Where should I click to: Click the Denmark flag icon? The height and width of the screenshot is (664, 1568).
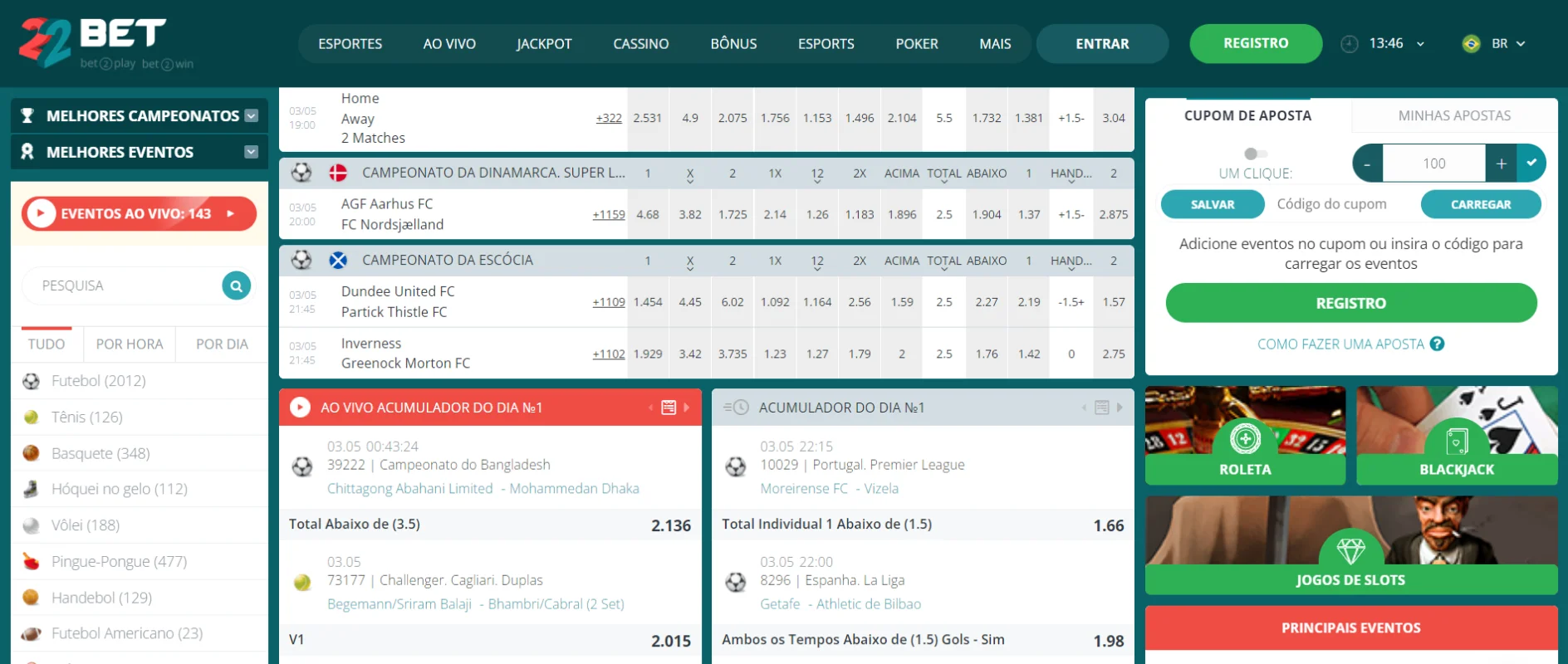point(338,173)
